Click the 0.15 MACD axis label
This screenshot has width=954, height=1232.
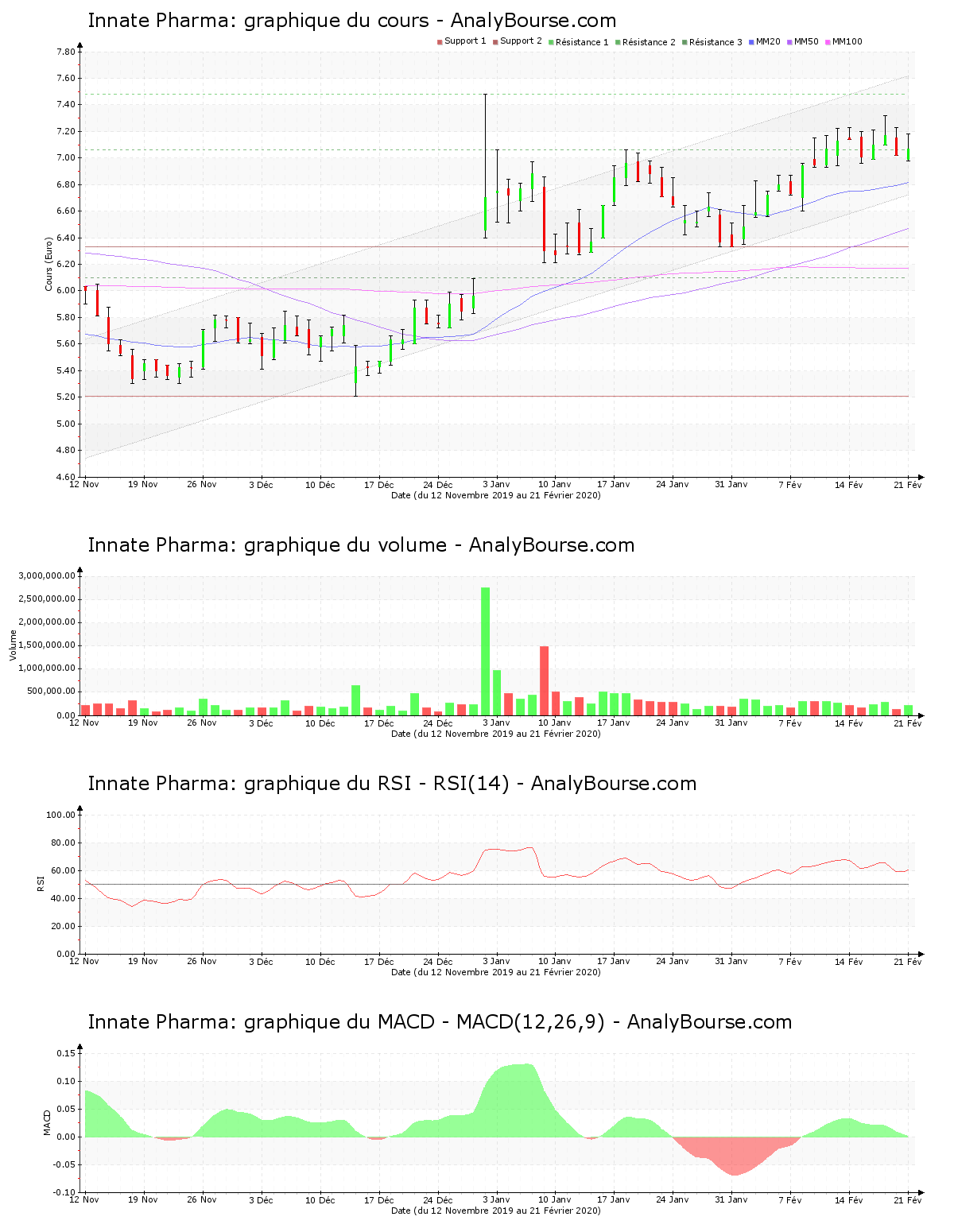[x=67, y=1053]
